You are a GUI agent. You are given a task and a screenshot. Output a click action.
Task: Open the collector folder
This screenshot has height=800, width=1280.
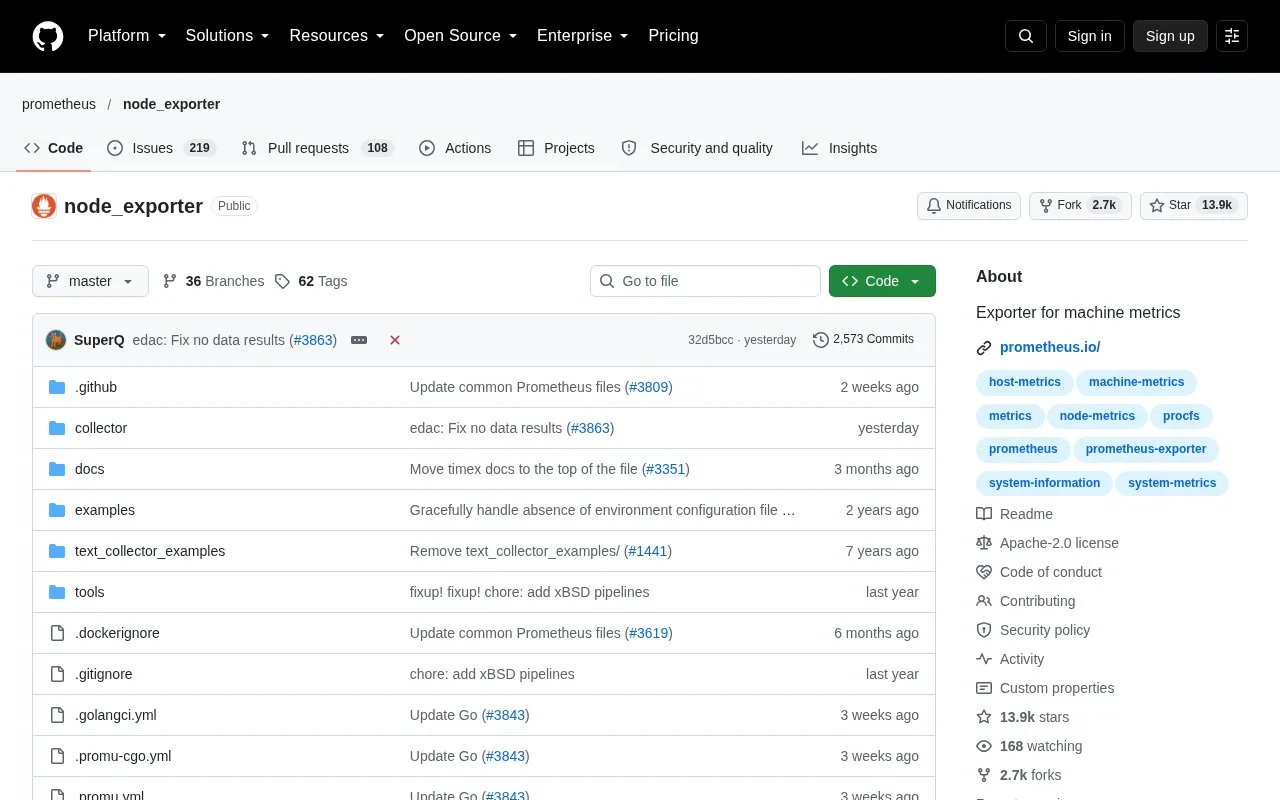[101, 428]
